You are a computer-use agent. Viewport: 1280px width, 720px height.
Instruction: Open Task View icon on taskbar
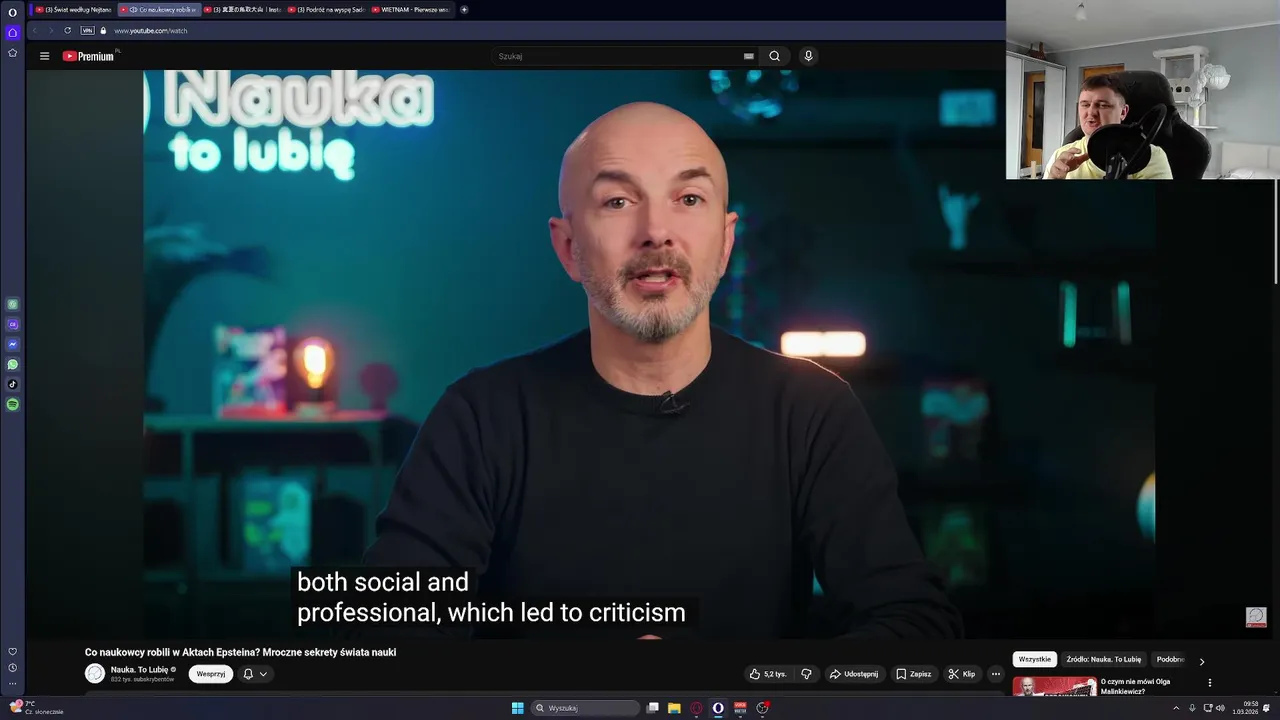[653, 708]
